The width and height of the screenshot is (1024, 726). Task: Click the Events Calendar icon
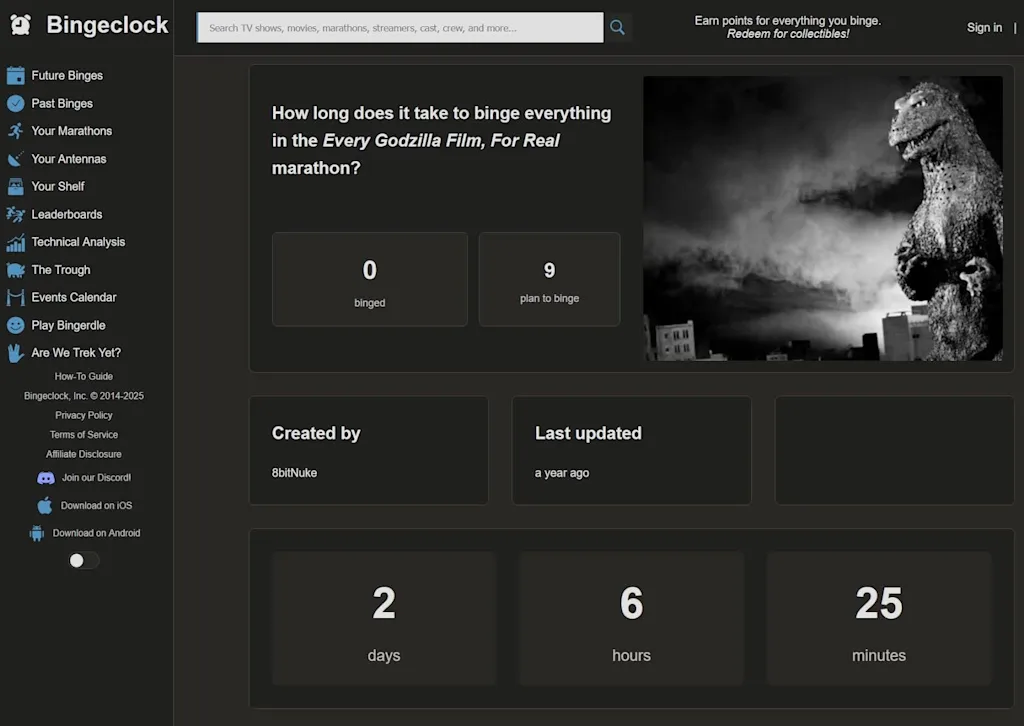coord(16,298)
